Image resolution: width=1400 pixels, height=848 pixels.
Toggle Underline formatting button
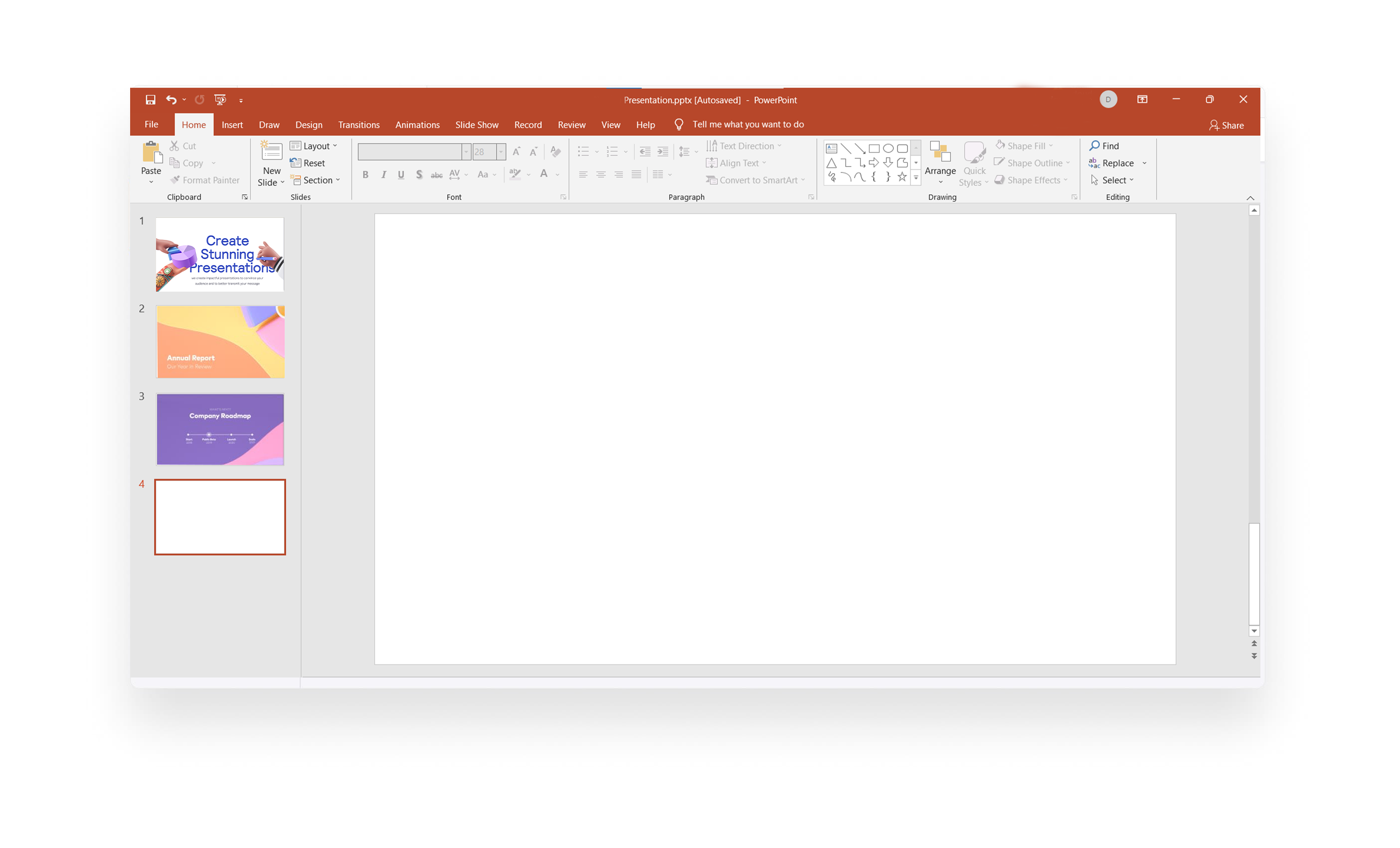tap(401, 174)
